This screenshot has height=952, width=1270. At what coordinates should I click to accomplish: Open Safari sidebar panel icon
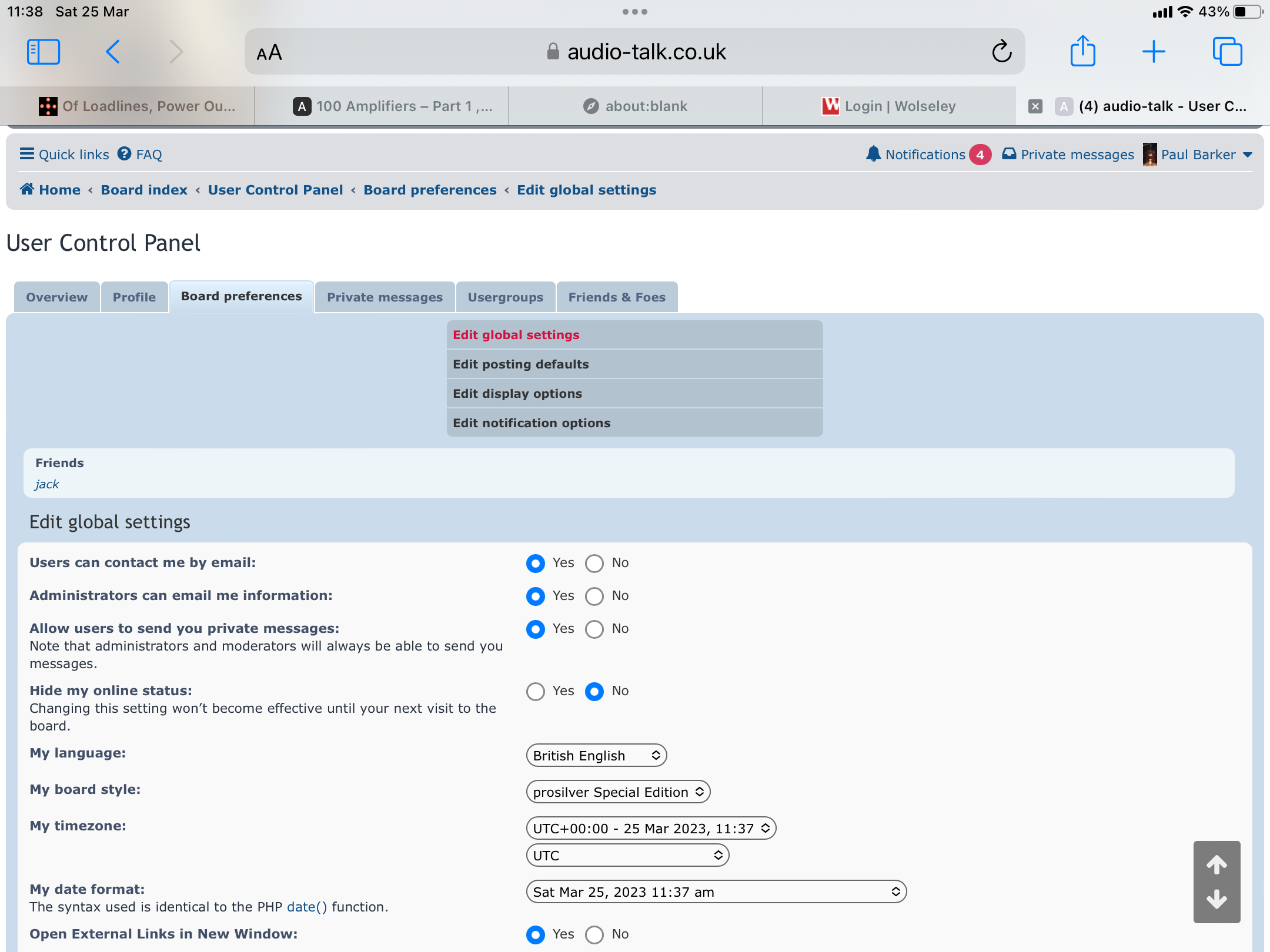44,52
